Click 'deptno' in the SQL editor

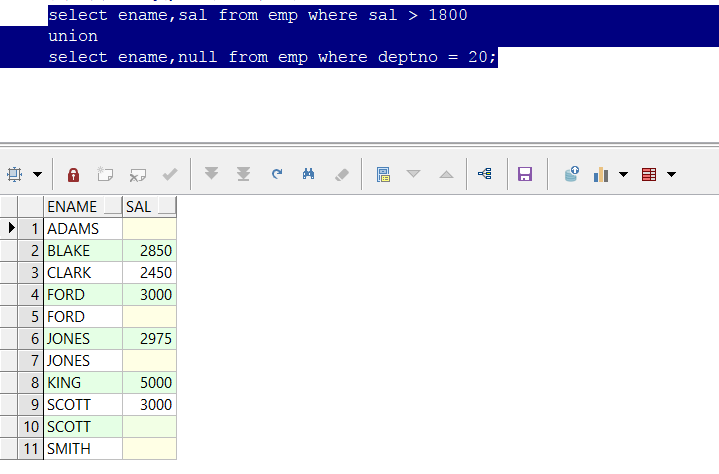(408, 57)
